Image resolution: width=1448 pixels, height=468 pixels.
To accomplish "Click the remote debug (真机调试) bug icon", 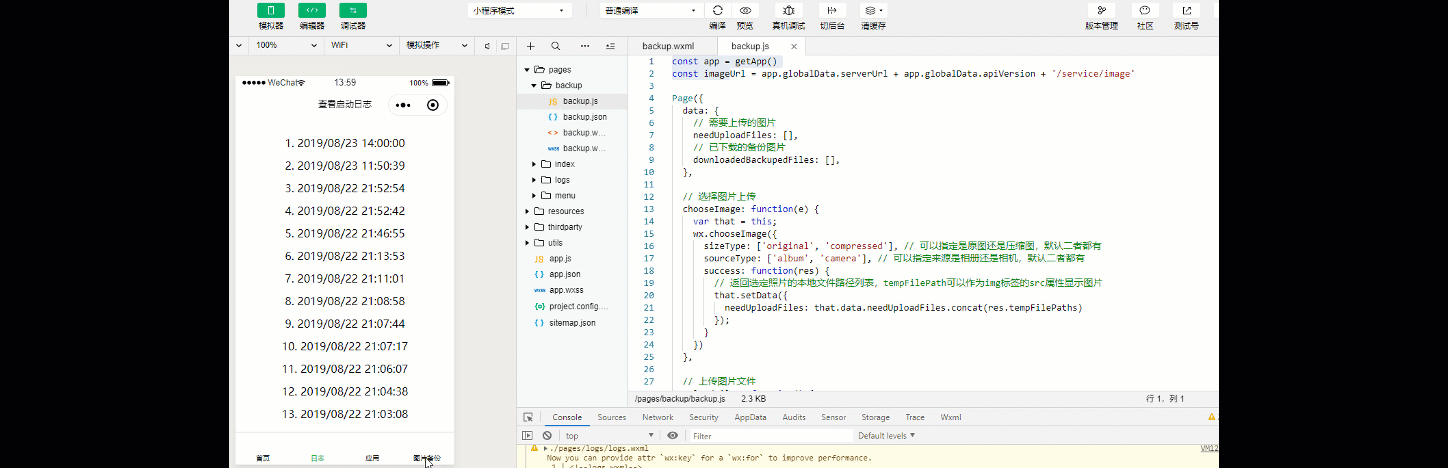I will click(788, 10).
